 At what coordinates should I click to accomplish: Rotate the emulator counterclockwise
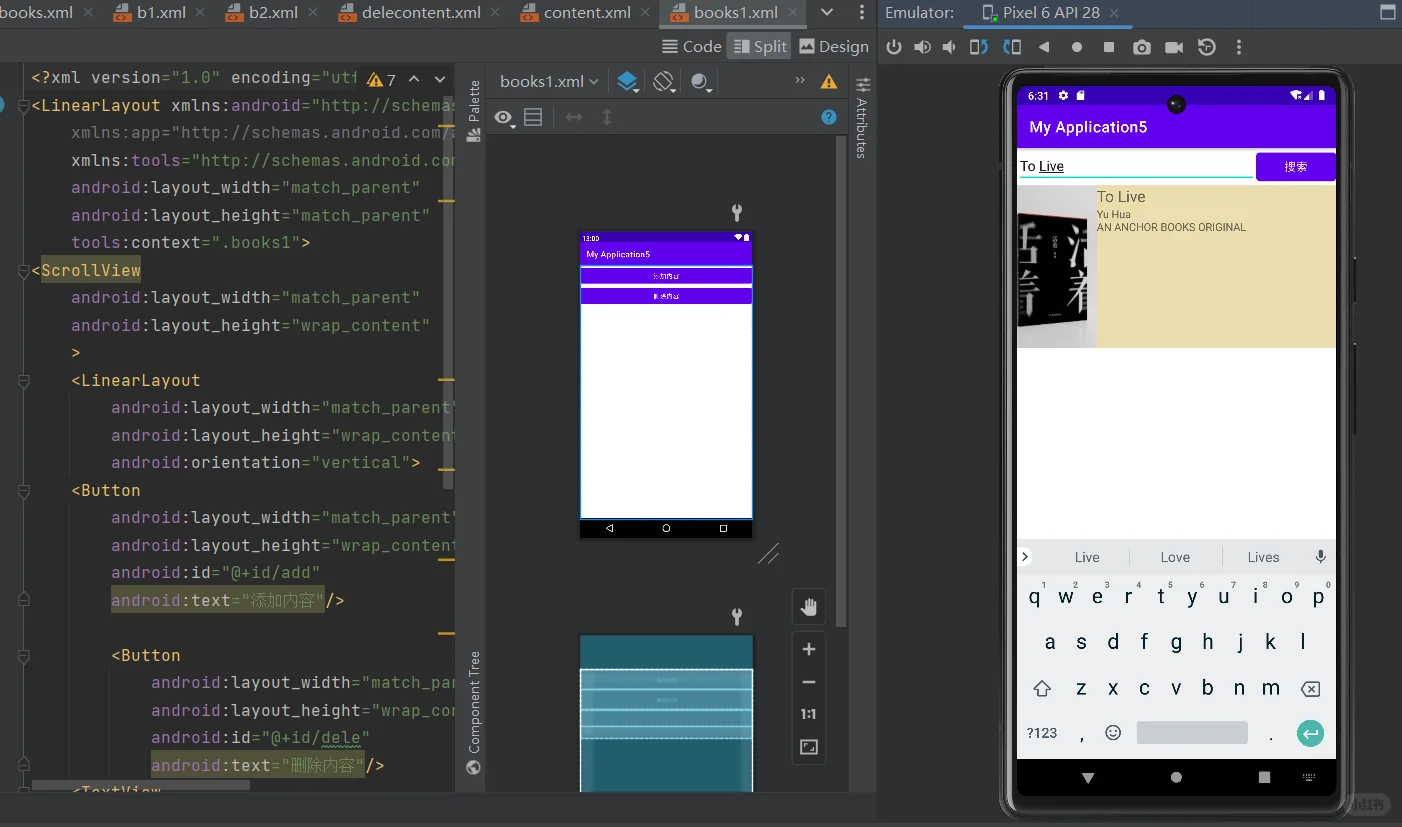[977, 46]
